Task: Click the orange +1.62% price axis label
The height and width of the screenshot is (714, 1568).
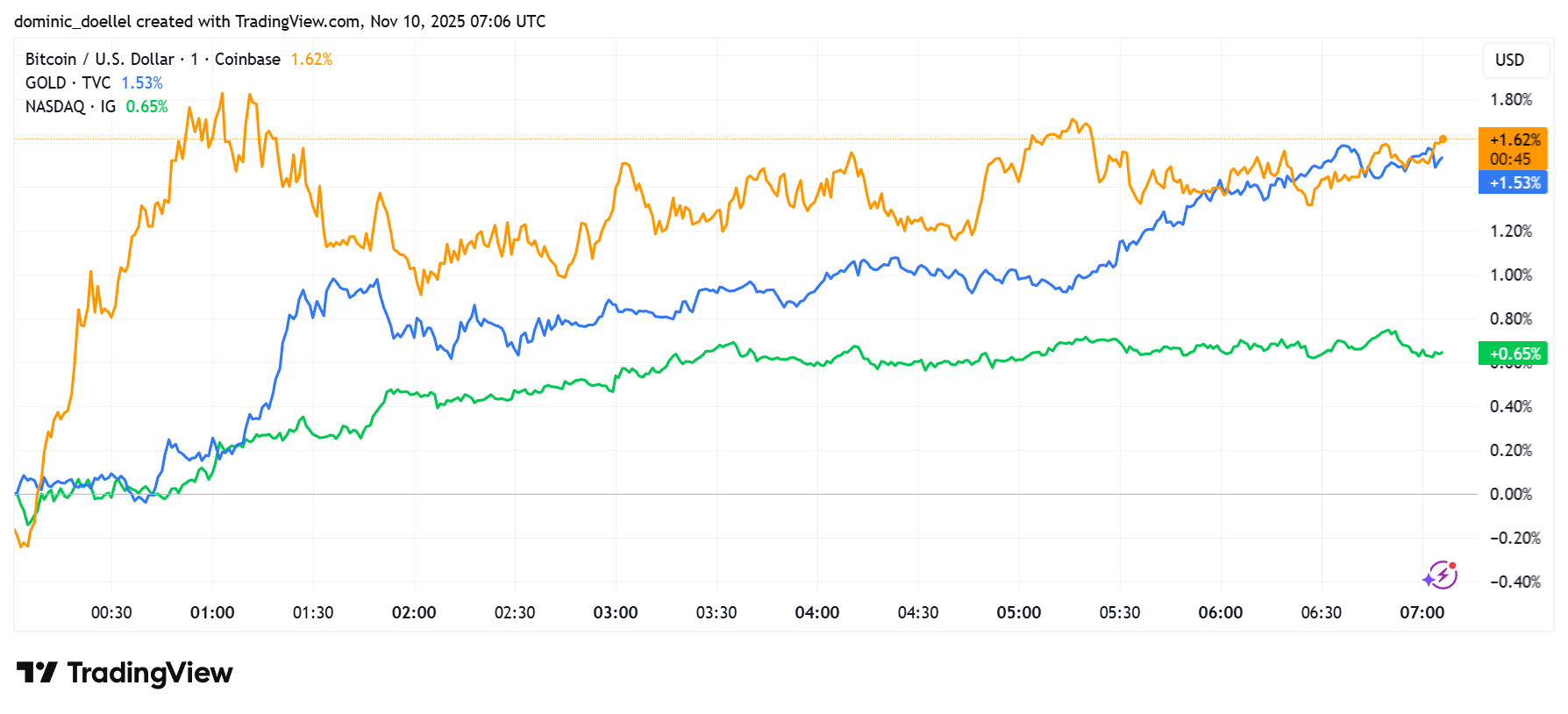Action: pos(1515,139)
